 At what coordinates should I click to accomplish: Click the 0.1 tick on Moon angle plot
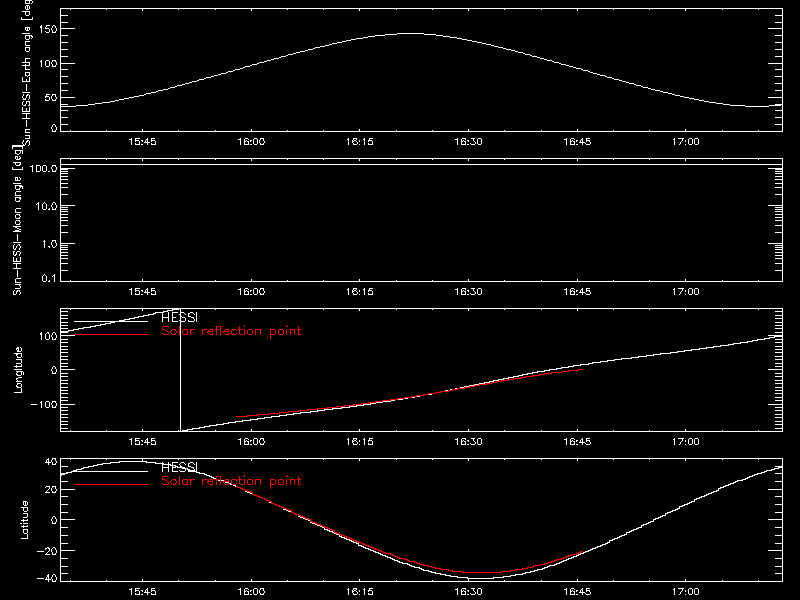coord(49,278)
